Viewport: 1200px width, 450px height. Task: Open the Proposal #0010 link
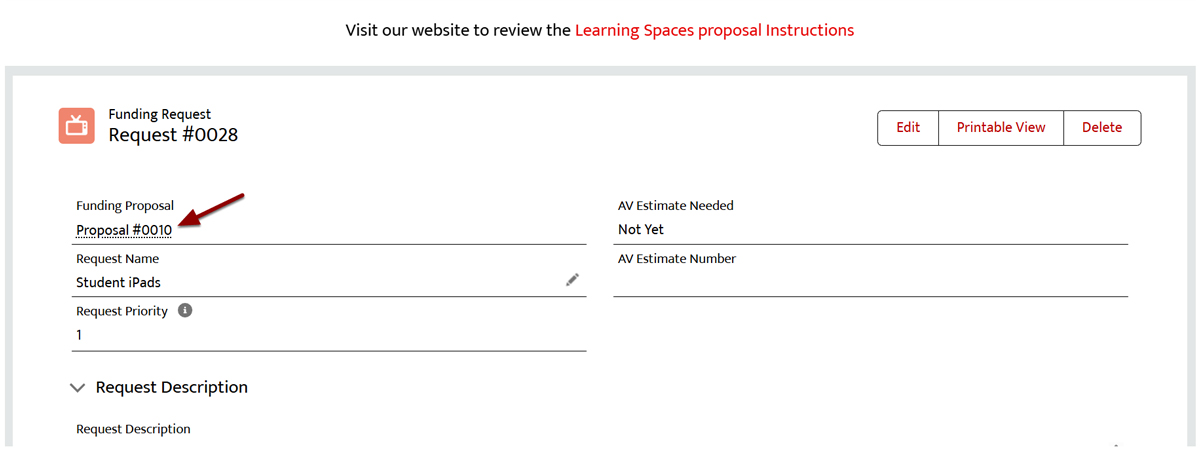pyautogui.click(x=124, y=230)
